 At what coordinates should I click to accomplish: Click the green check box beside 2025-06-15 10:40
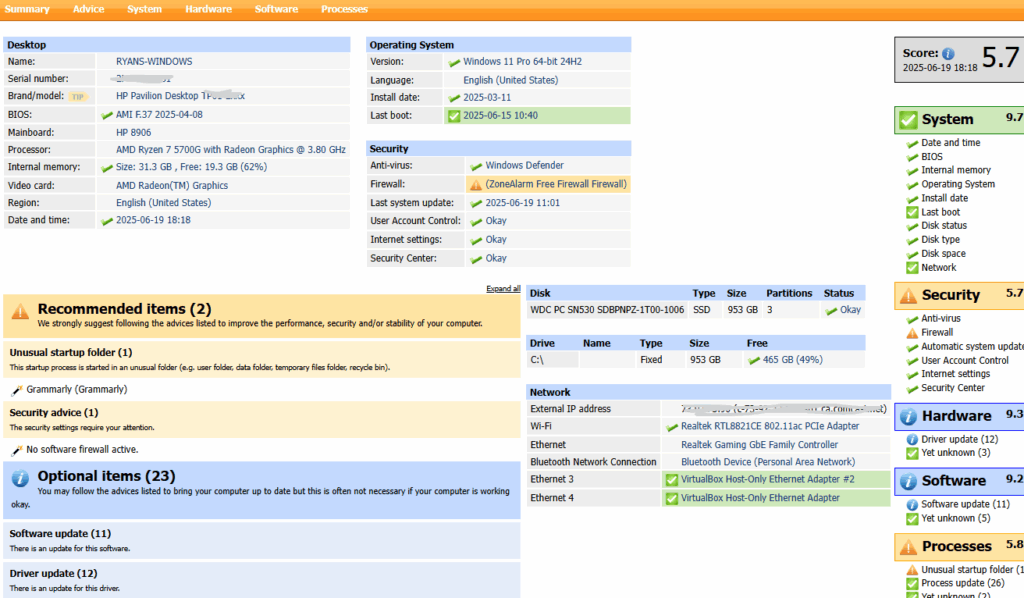(x=453, y=116)
